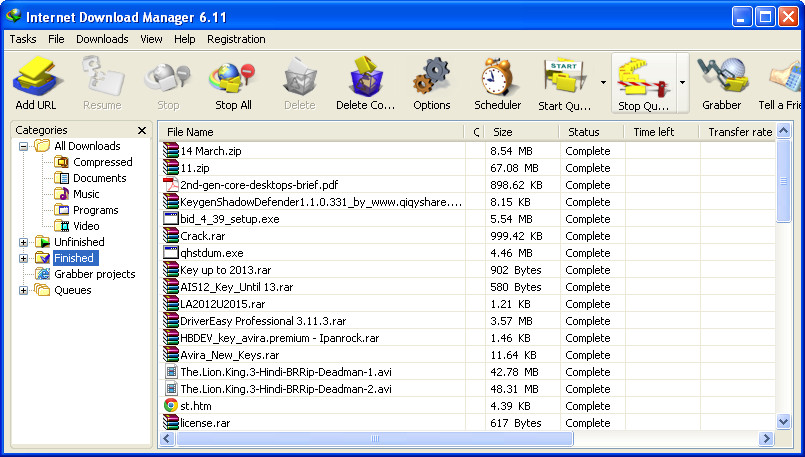
Task: Click the horizontal scrollbar left arrow
Action: click(167, 439)
